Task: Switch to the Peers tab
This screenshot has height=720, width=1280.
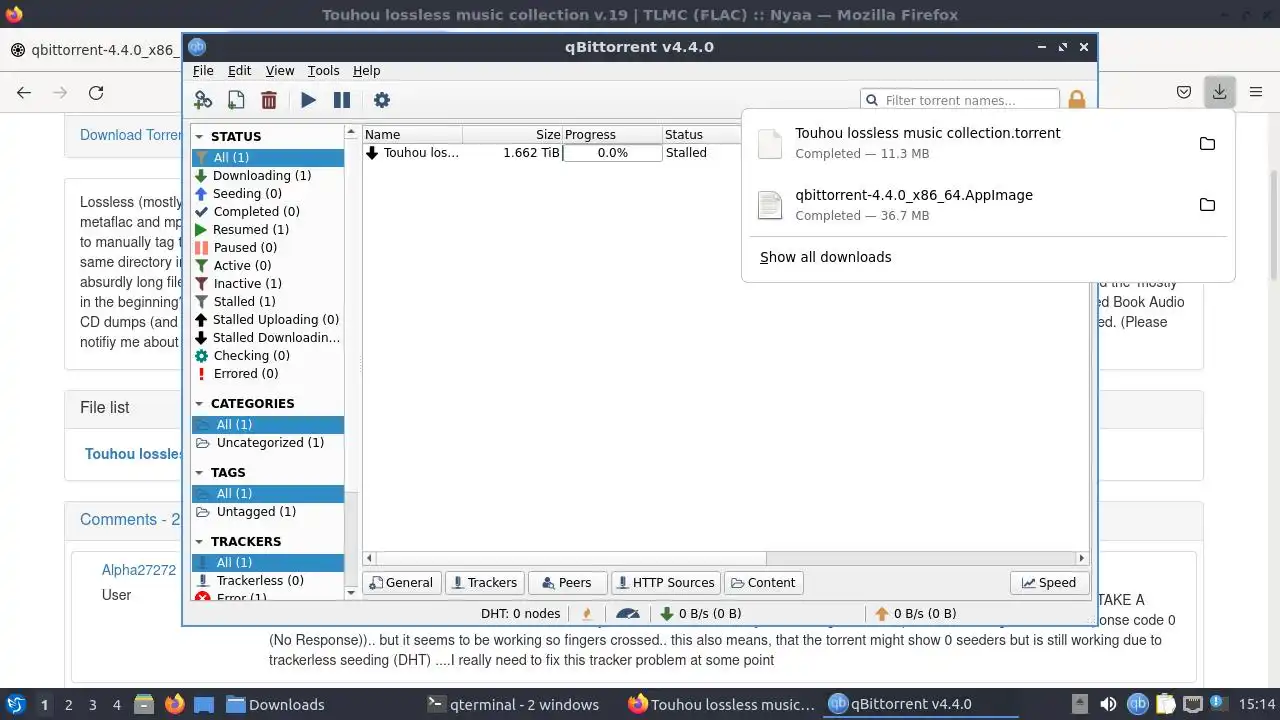Action: [x=567, y=582]
